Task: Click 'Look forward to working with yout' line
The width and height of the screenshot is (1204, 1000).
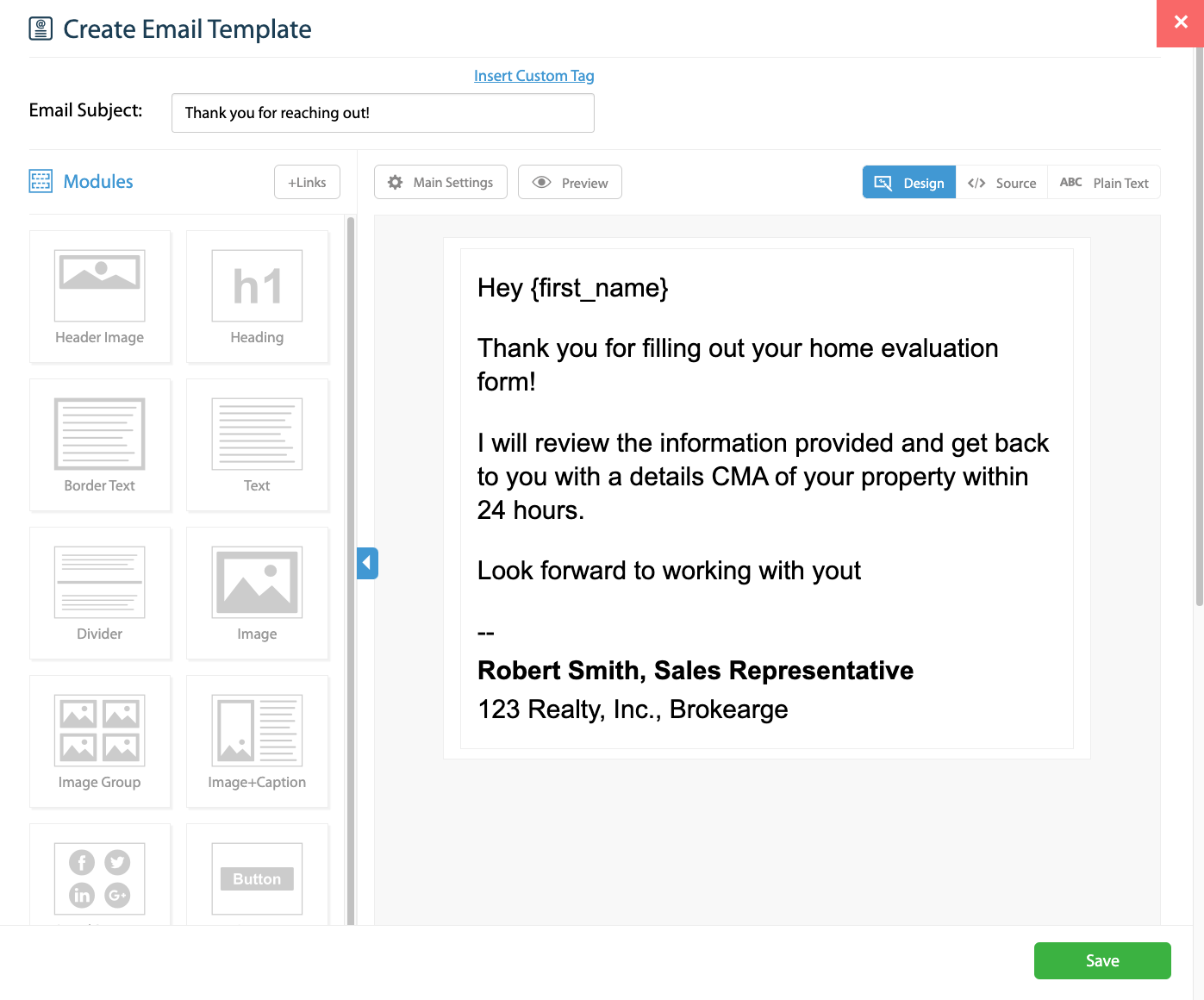Action: coord(669,571)
